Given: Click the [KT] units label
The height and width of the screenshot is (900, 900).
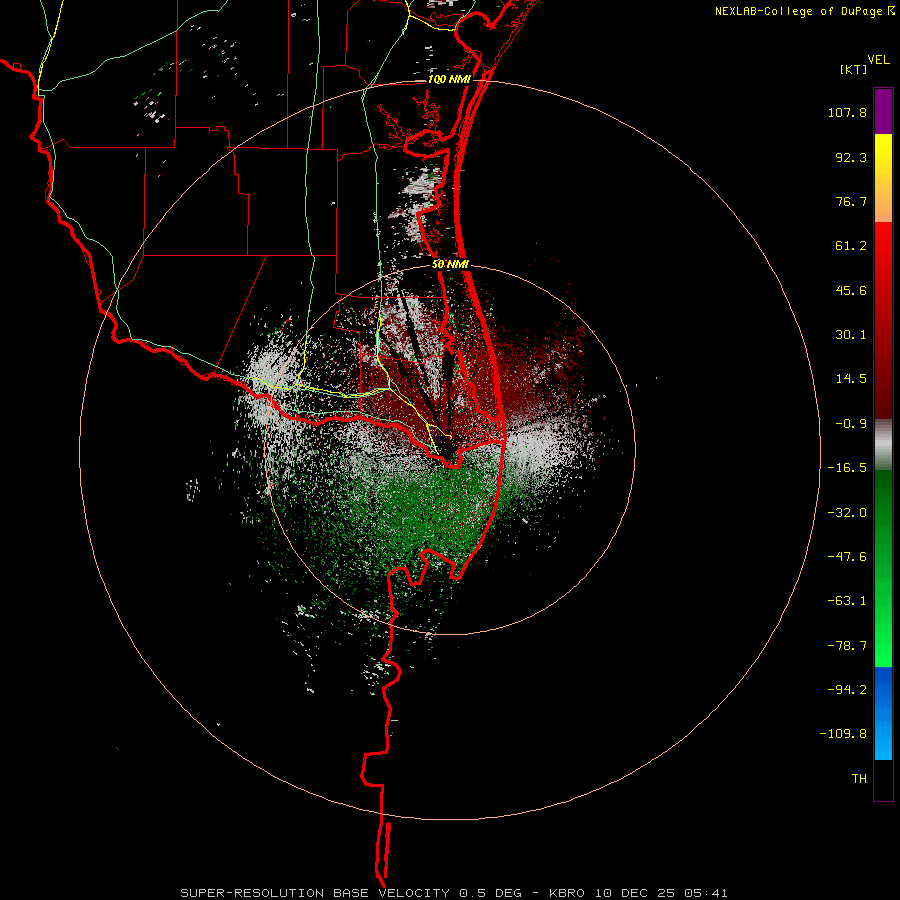Looking at the screenshot, I should click(x=854, y=69).
